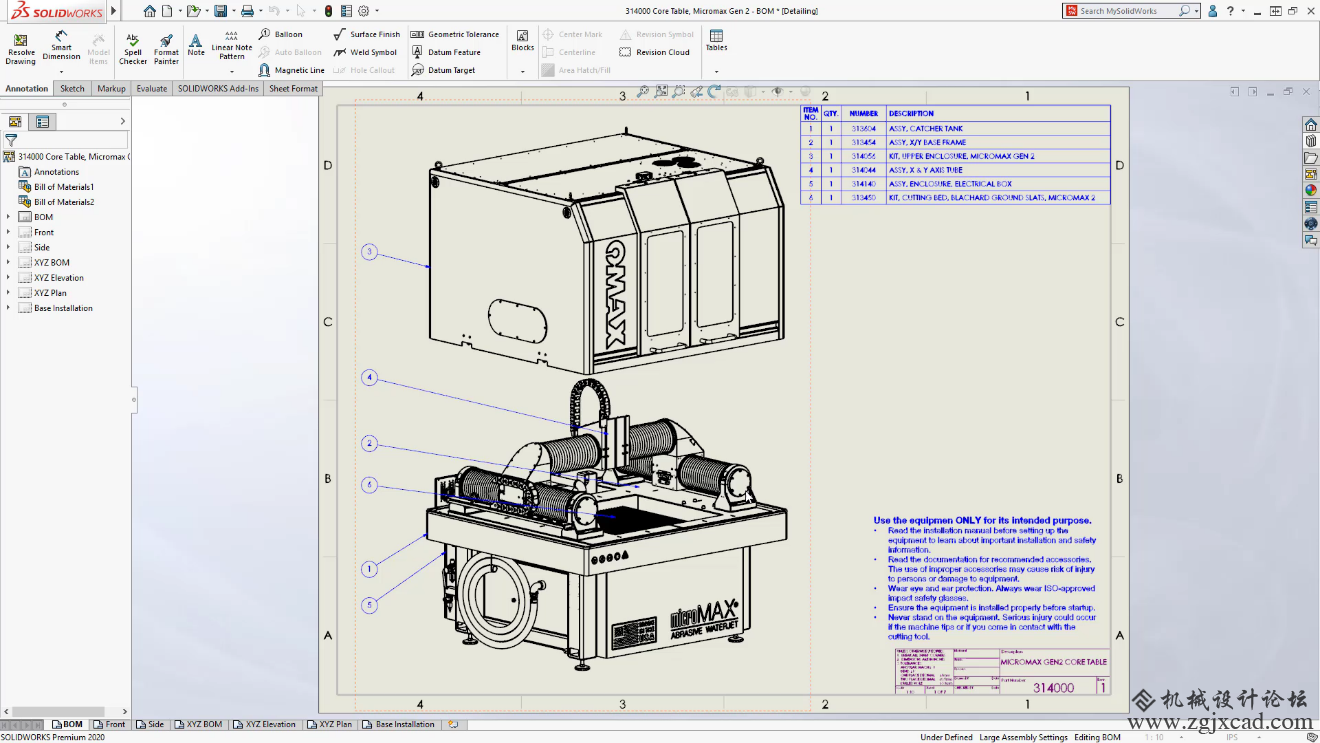Expand the SOLIDWORKS menu arrow

[x=113, y=11]
